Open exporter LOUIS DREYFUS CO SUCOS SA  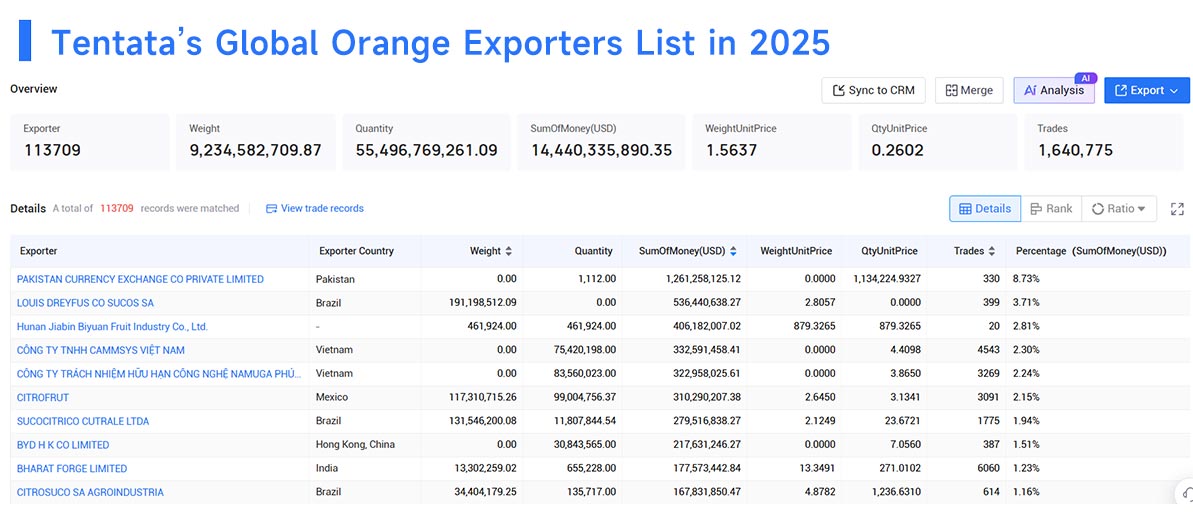tap(85, 303)
